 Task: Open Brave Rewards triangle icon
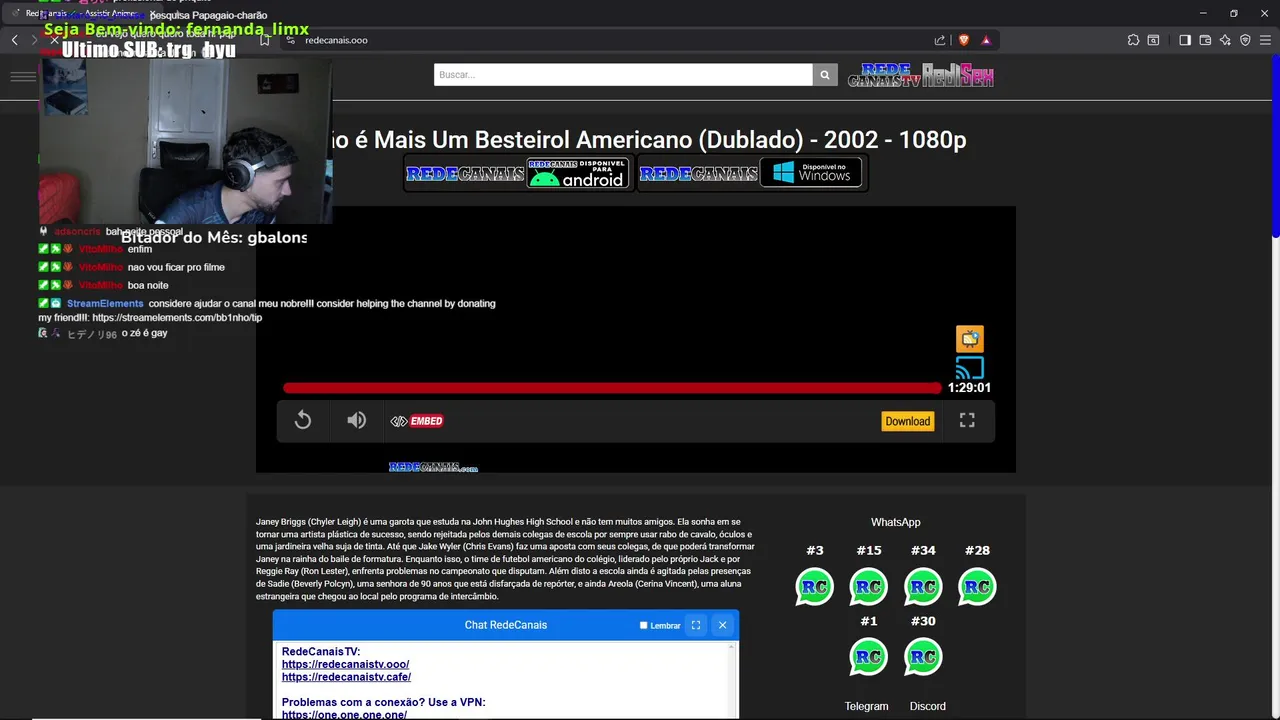[x=986, y=40]
